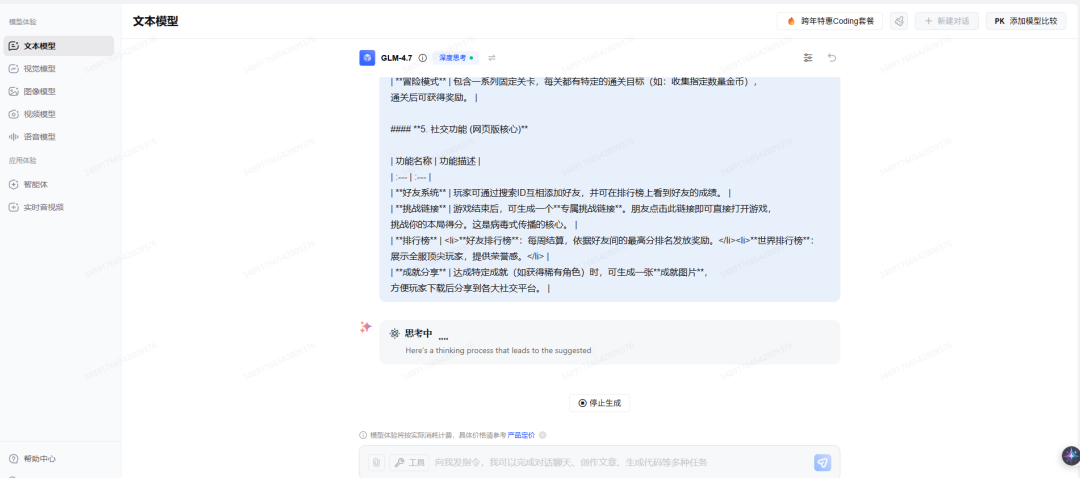Dismiss the pricing notice with gray icon
Screen dimensions: 1080x478
point(543,435)
